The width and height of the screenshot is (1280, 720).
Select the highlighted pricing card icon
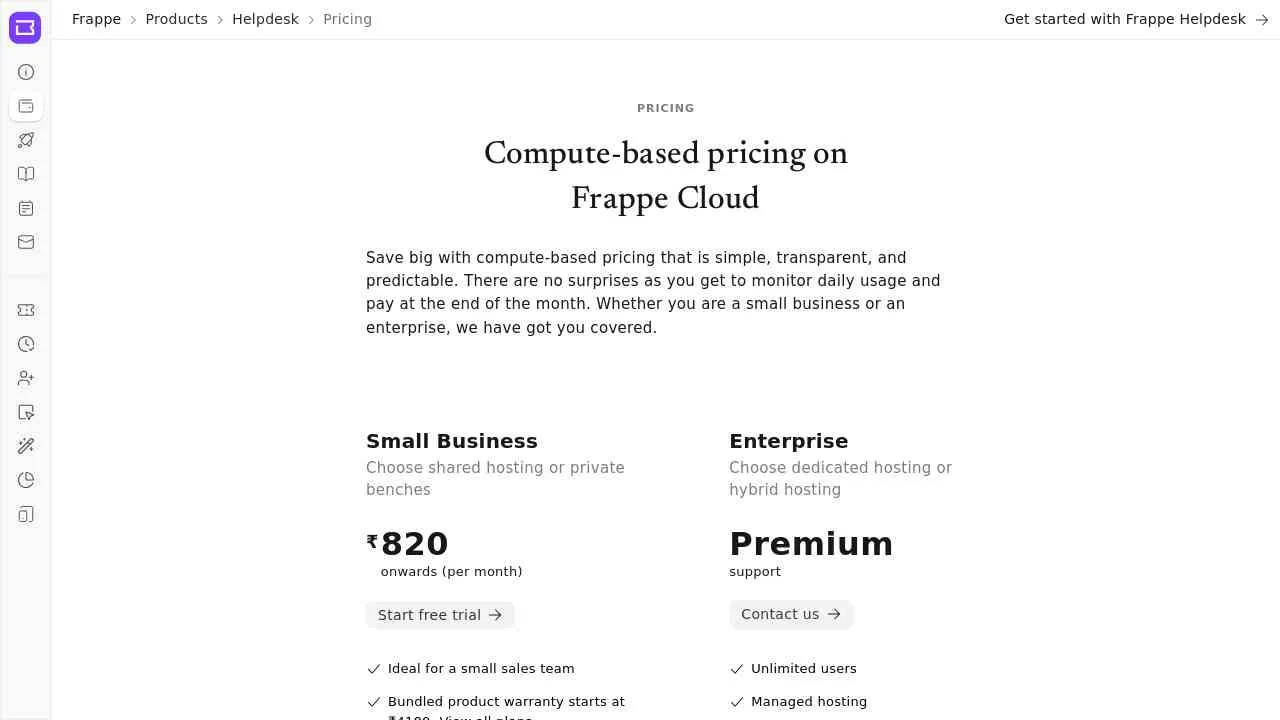[25, 106]
